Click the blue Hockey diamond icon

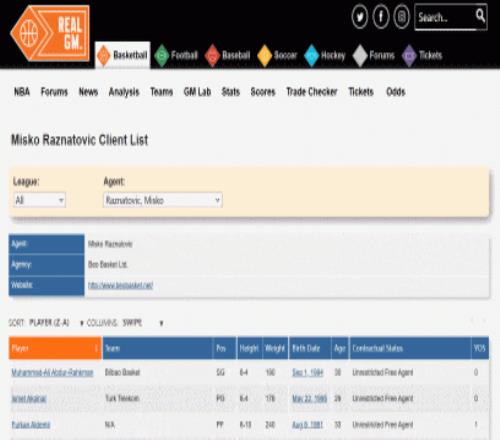(x=312, y=55)
